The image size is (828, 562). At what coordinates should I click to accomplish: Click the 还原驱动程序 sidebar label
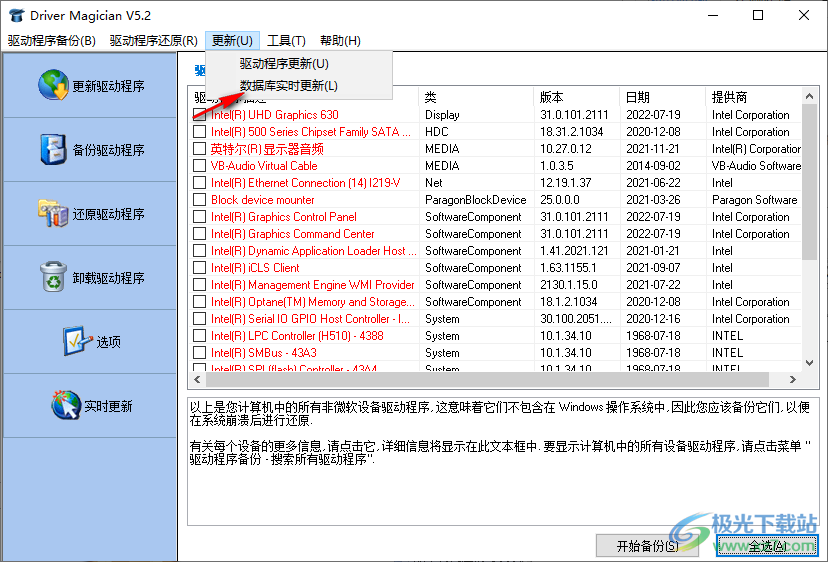pos(108,214)
